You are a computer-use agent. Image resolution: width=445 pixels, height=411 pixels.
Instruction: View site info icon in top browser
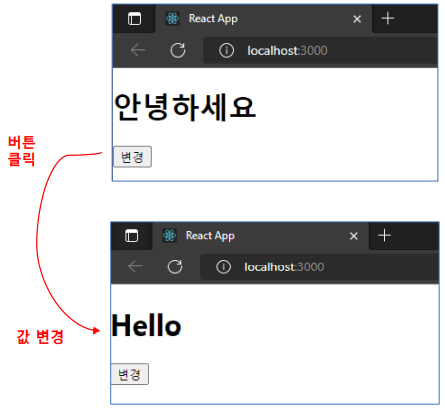226,51
